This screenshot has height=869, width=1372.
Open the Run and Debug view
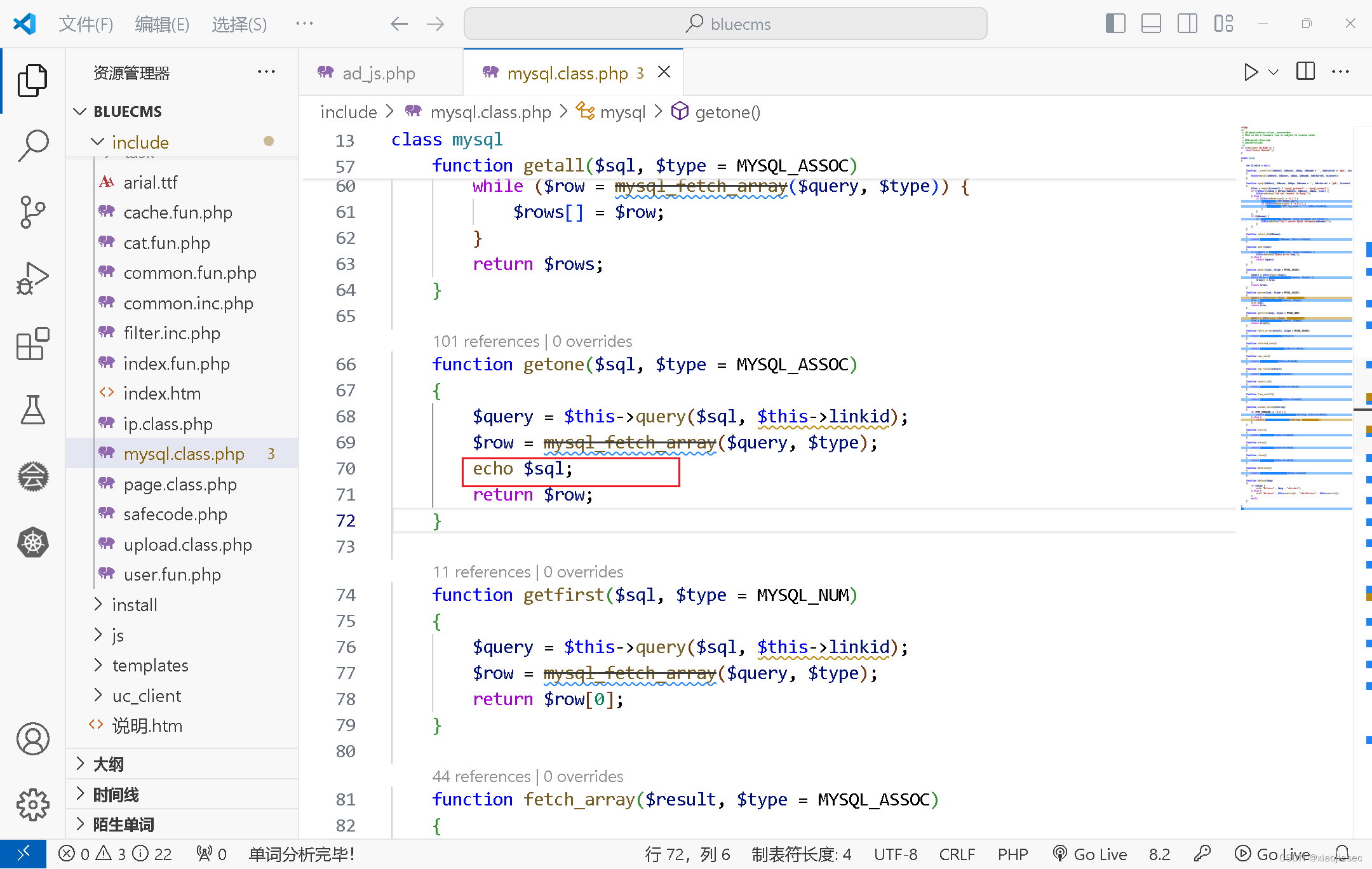coord(32,278)
